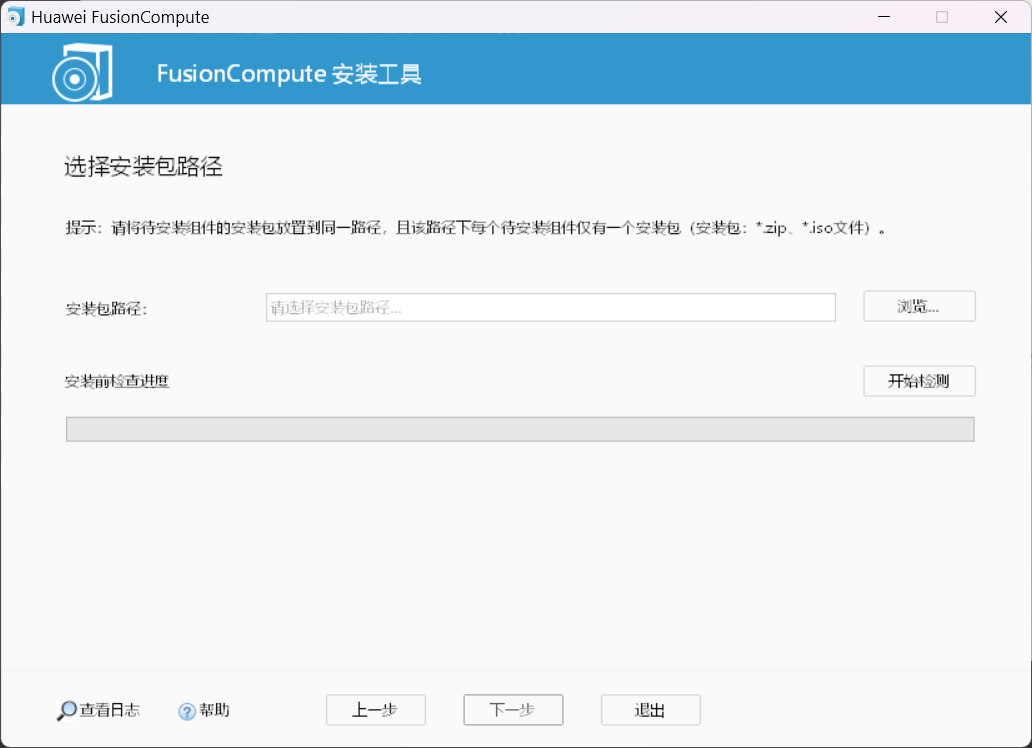Minimize the Huawei FusionCompute window
Image resolution: width=1032 pixels, height=748 pixels.
tap(884, 16)
